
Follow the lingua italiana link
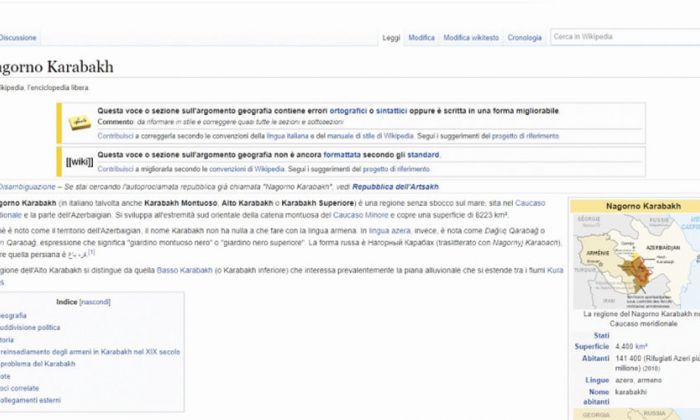point(288,136)
